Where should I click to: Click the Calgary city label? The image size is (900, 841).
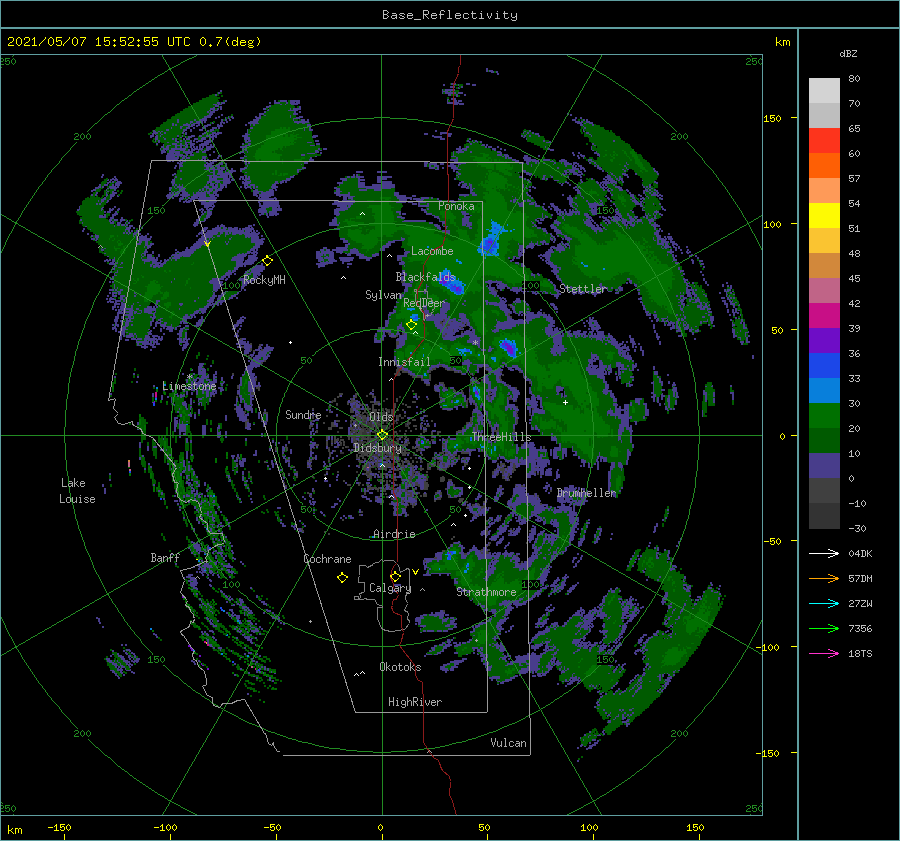[390, 588]
